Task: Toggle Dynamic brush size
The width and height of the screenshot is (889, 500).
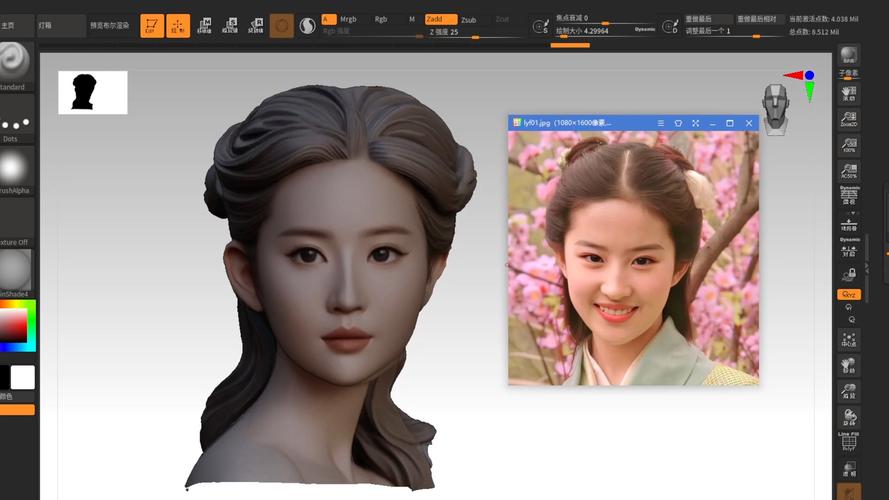Action: click(x=645, y=29)
